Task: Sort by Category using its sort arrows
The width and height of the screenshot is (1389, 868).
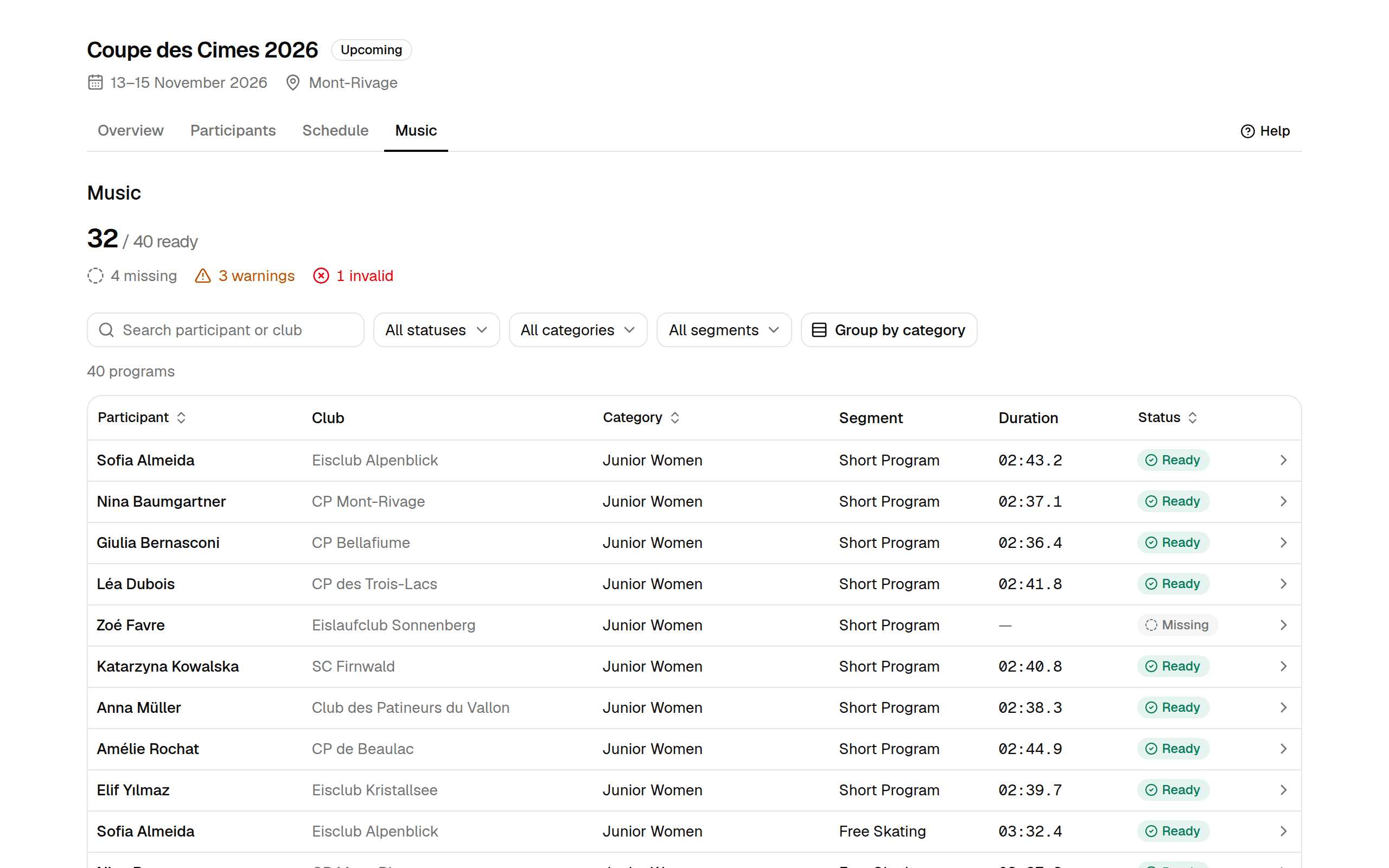Action: (675, 418)
